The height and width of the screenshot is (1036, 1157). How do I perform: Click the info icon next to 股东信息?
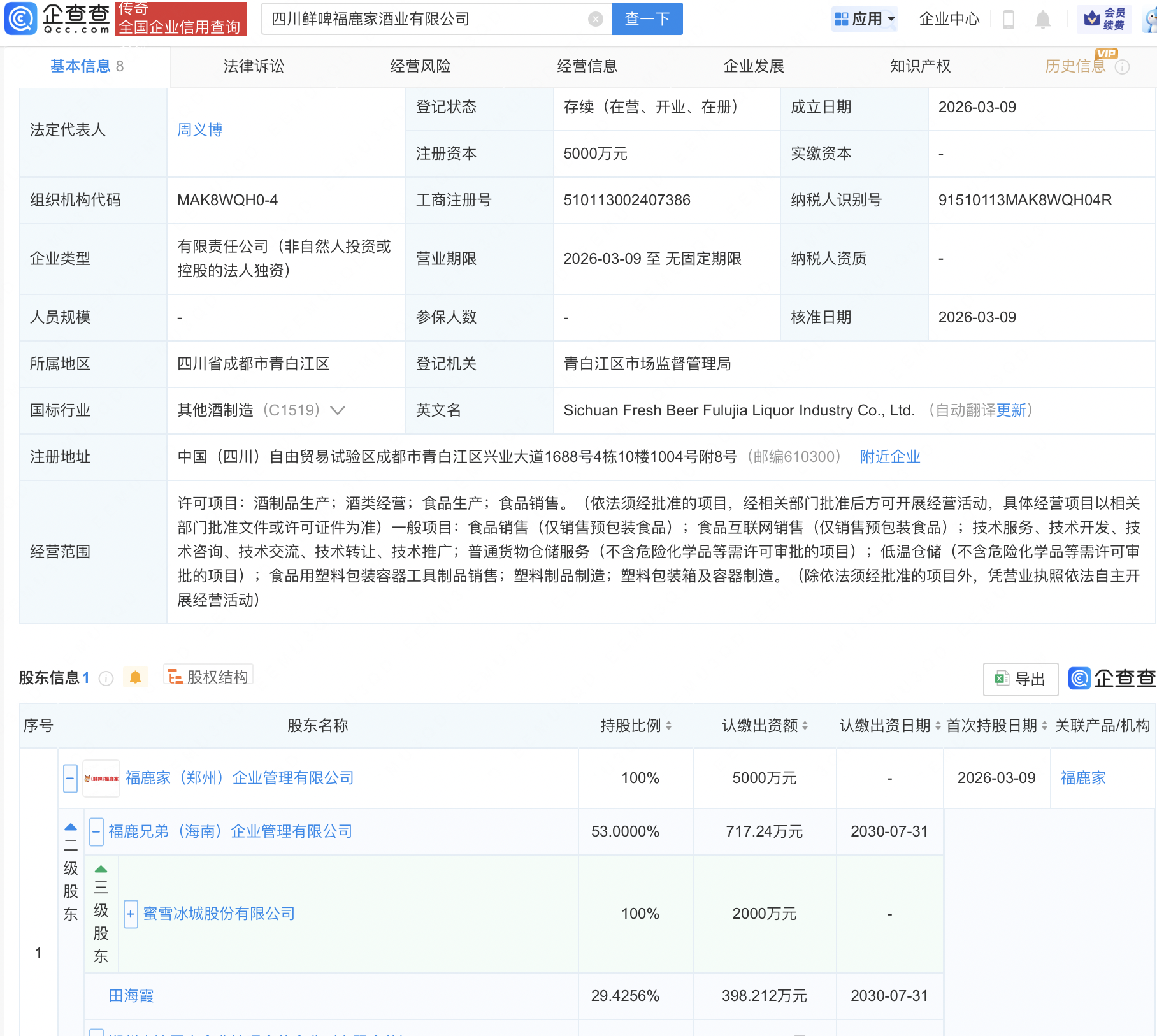click(x=106, y=679)
